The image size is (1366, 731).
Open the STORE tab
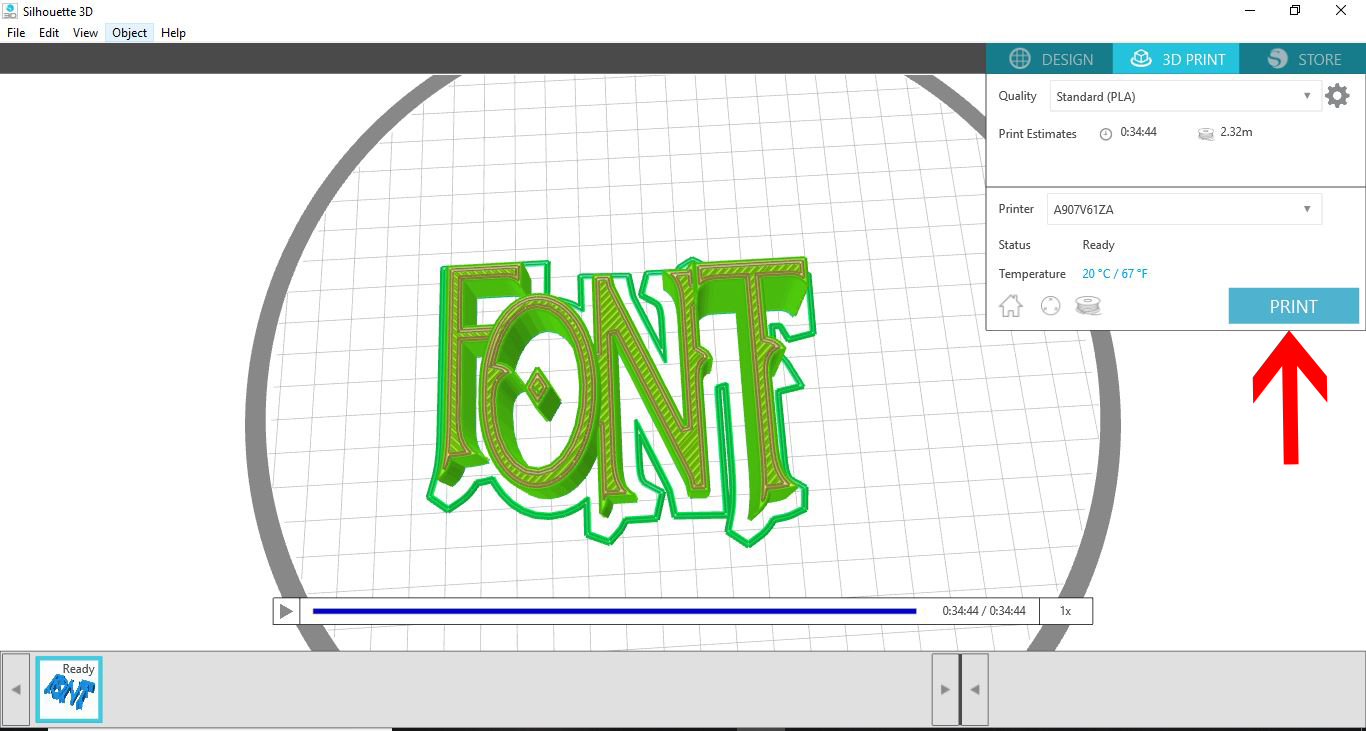(x=1302, y=59)
